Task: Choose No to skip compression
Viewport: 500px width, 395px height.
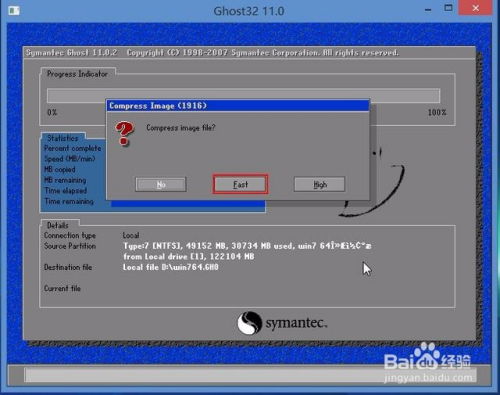Action: [161, 184]
